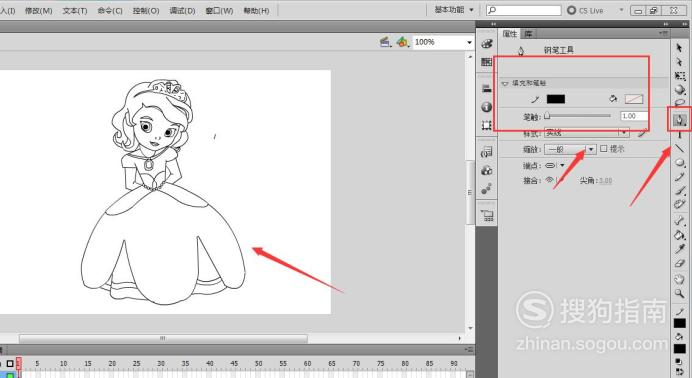The image size is (692, 378).
Task: Click the 笔触 stroke width slider handle
Action: click(547, 116)
